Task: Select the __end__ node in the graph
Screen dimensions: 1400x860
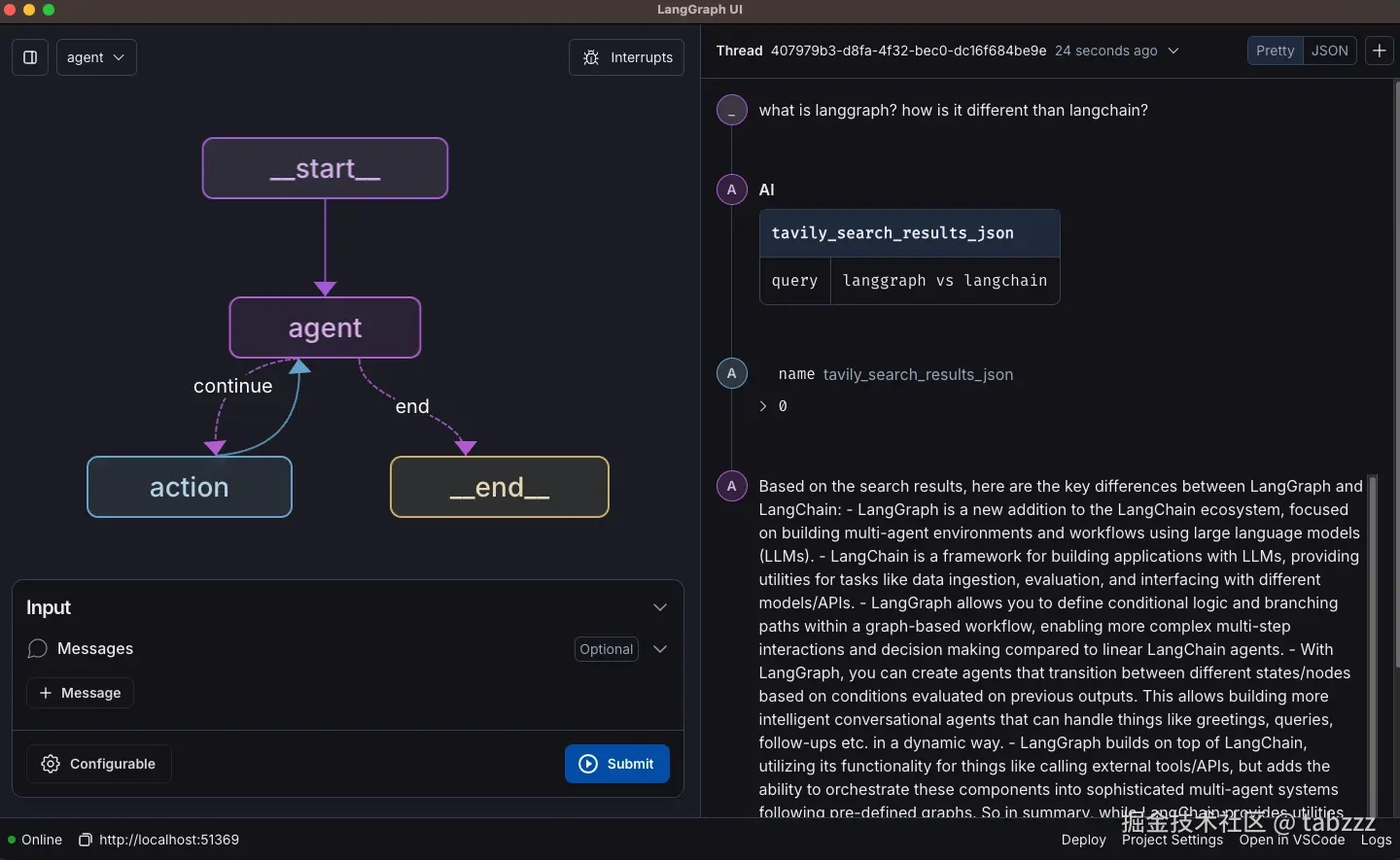Action: click(x=500, y=487)
